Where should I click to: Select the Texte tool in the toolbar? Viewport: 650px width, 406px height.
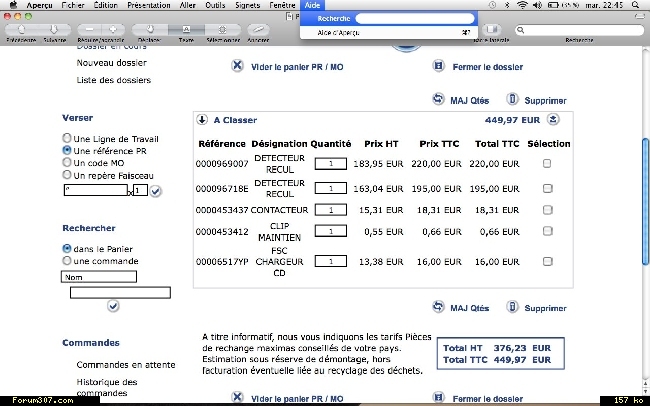pyautogui.click(x=186, y=29)
